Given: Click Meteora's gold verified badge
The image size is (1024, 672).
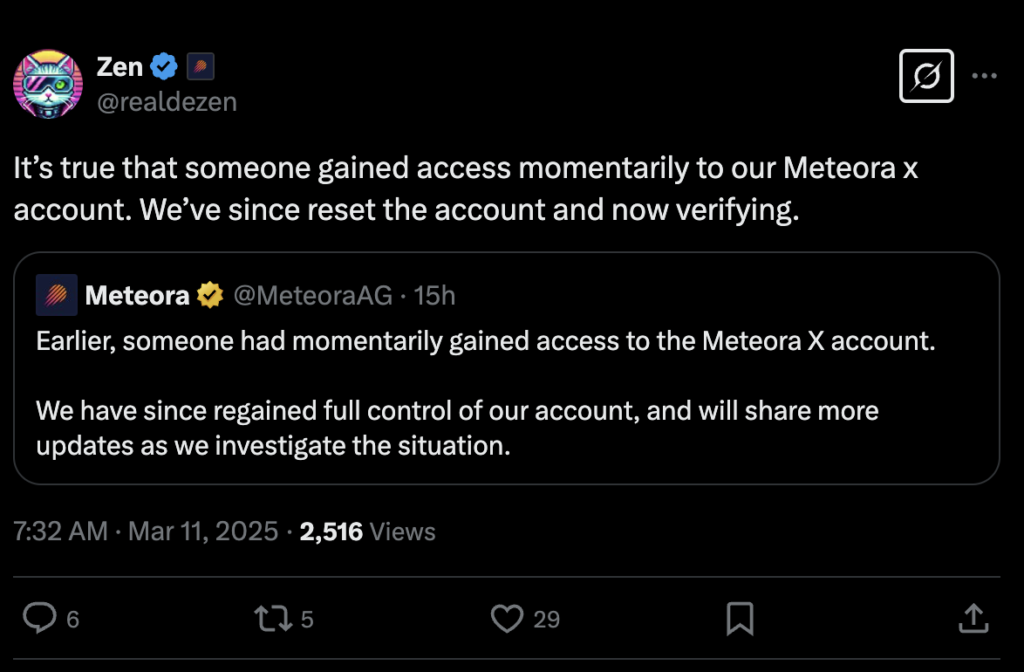Looking at the screenshot, I should 210,295.
